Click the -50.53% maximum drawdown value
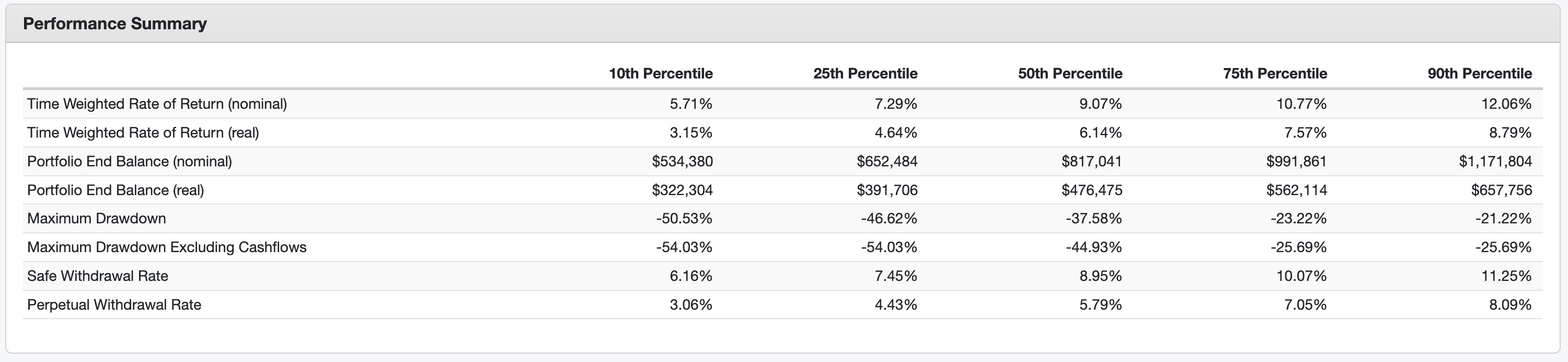Screen dimensions: 1568x362 click(x=684, y=219)
